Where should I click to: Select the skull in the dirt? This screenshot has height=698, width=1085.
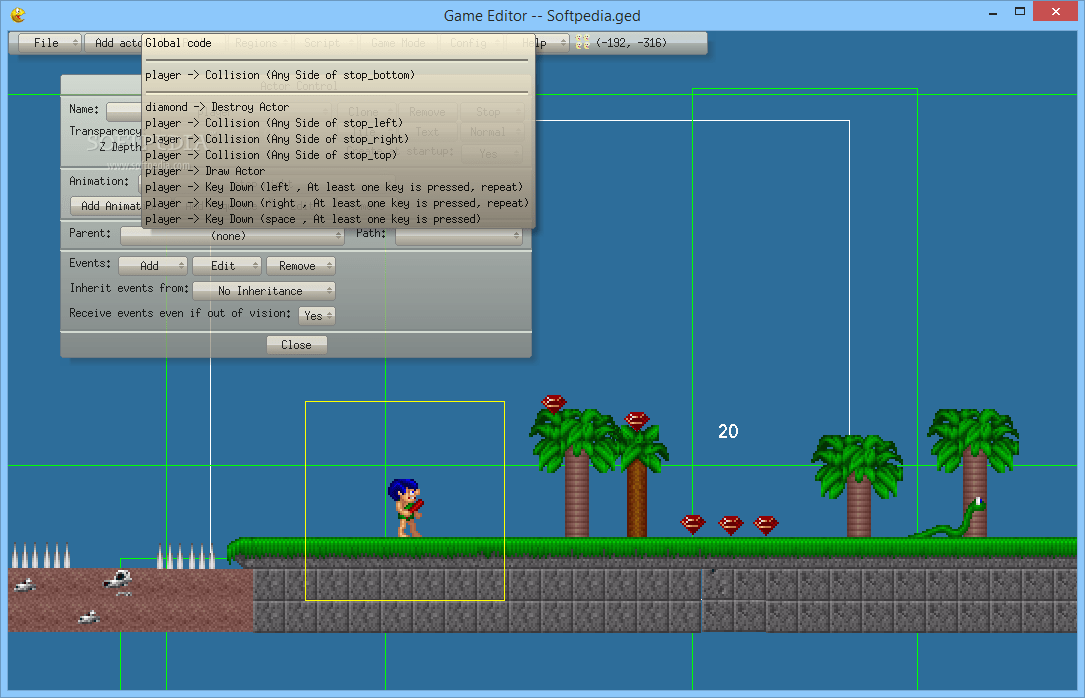click(x=118, y=580)
